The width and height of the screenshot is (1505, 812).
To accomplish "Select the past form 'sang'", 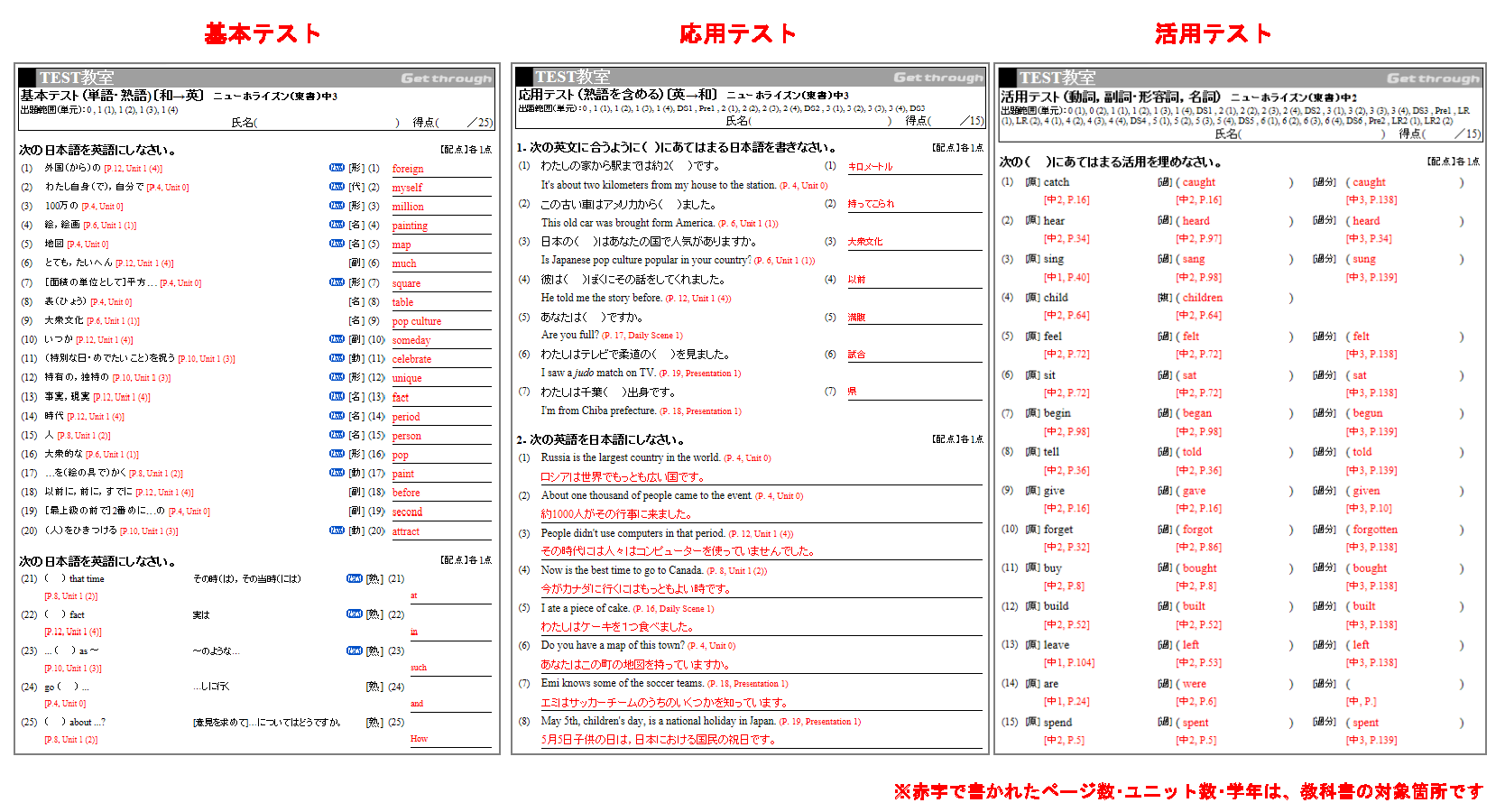I will (1194, 259).
